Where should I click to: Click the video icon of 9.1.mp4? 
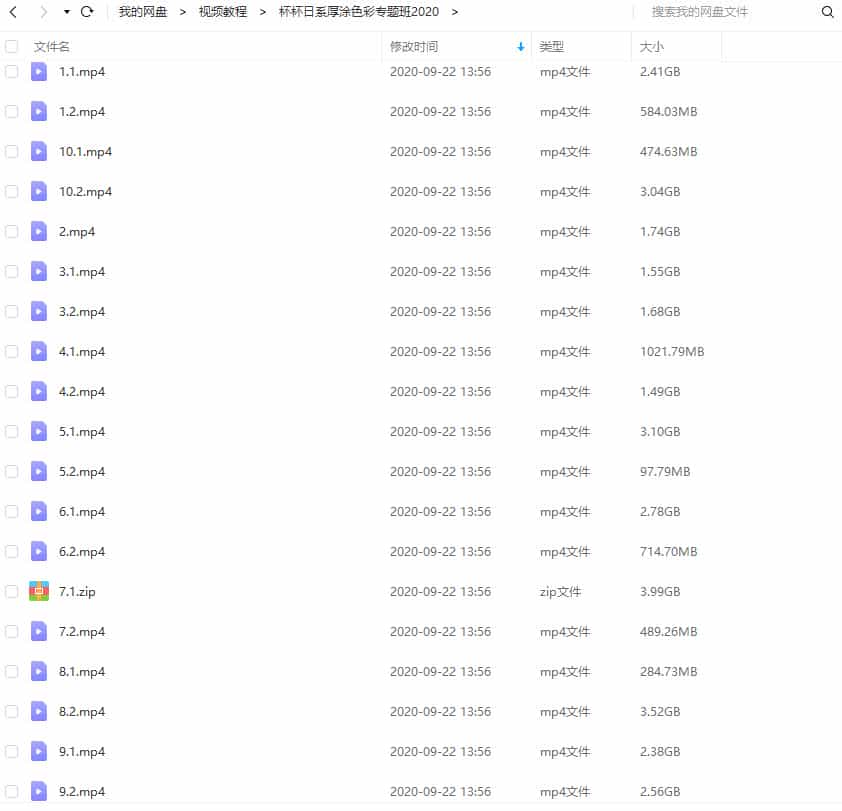pyautogui.click(x=39, y=751)
